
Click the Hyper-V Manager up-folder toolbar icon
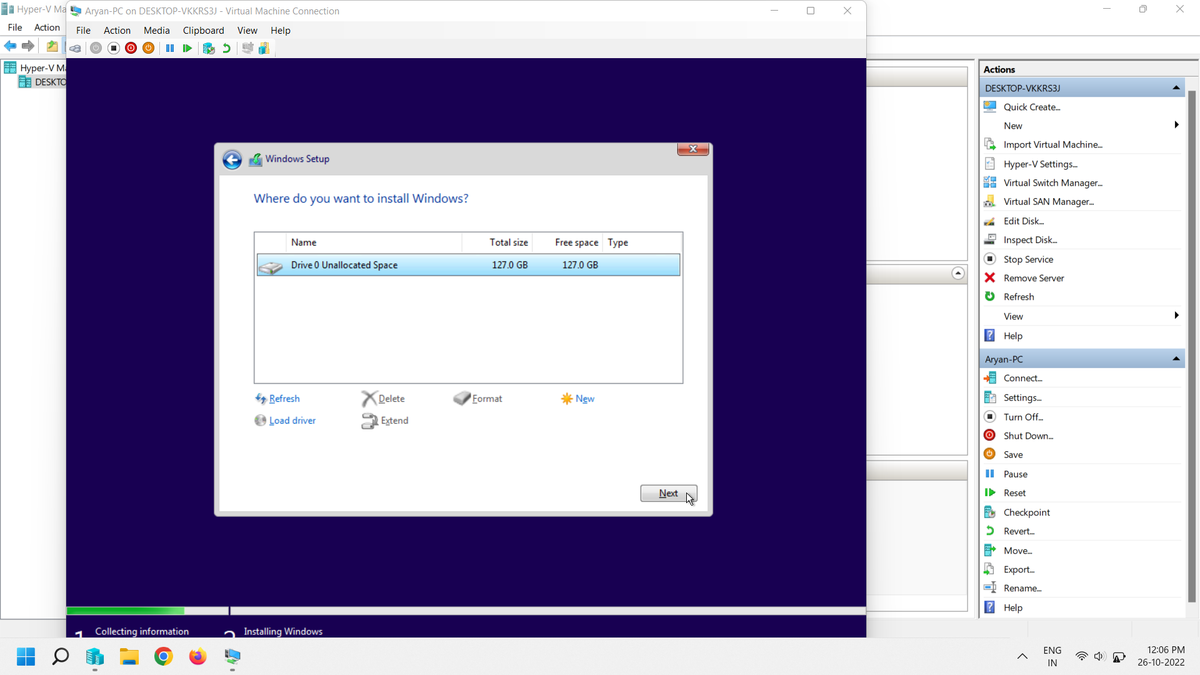(52, 46)
